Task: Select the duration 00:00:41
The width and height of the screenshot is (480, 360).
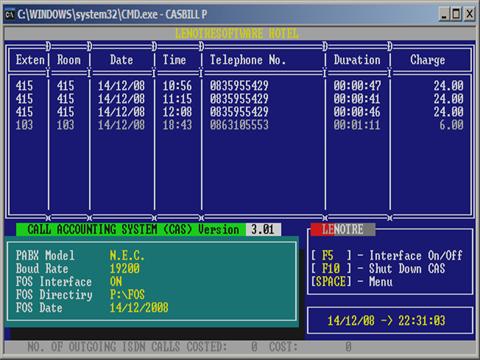Action: click(357, 99)
